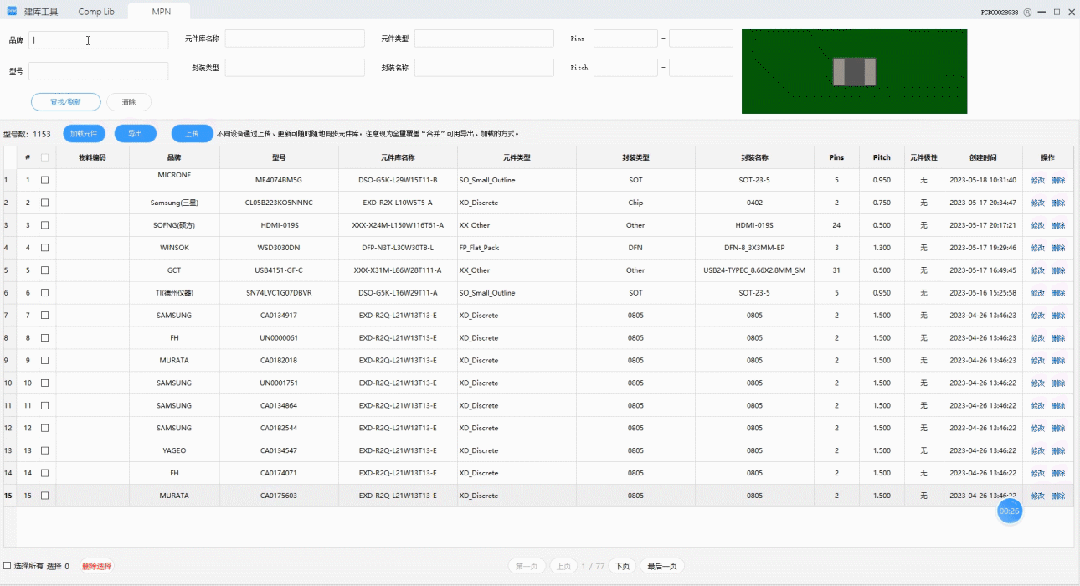Image resolution: width=1080 pixels, height=586 pixels.
Task: Select the MPN tab
Action: (x=161, y=11)
